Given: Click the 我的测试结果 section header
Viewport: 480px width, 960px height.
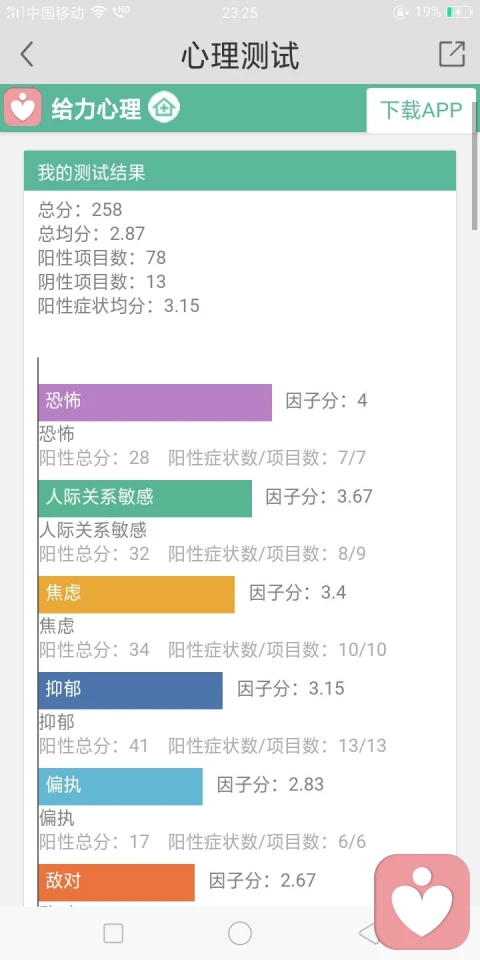Looking at the screenshot, I should tap(240, 171).
